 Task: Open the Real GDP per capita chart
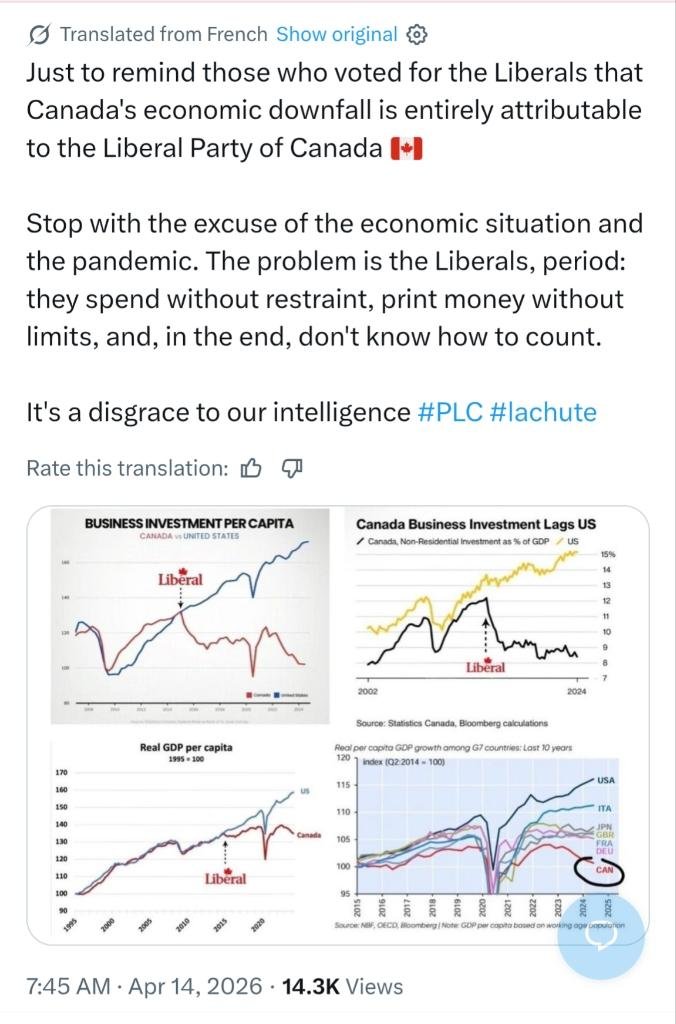point(188,838)
